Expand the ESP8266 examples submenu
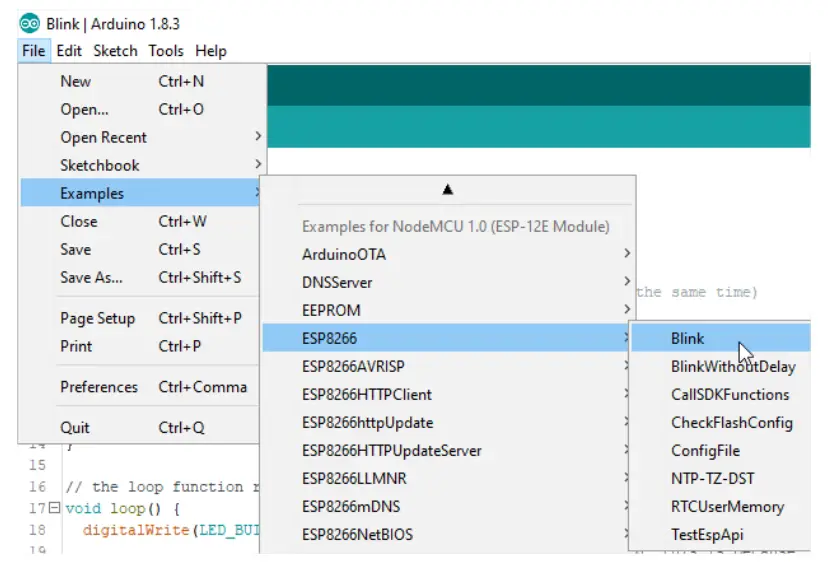 point(446,338)
